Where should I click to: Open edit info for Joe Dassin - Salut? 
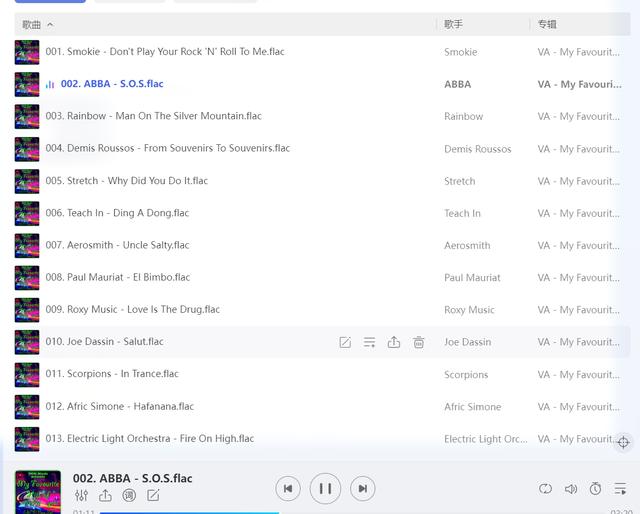(345, 342)
